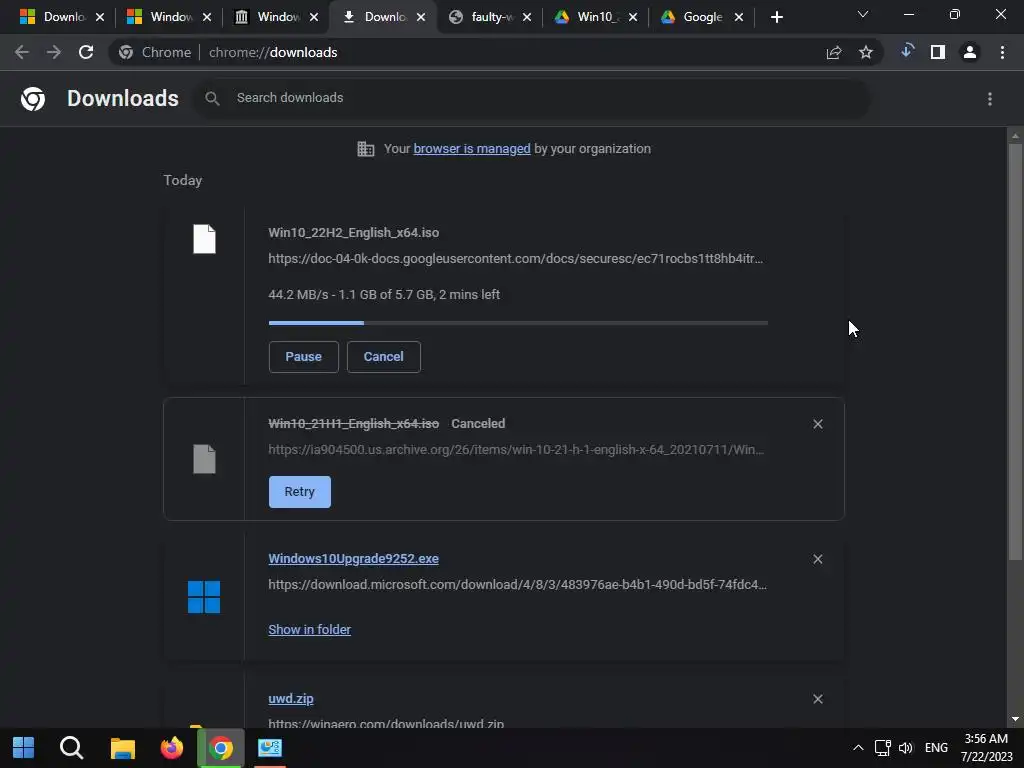Click Chrome icon in taskbar

point(221,748)
